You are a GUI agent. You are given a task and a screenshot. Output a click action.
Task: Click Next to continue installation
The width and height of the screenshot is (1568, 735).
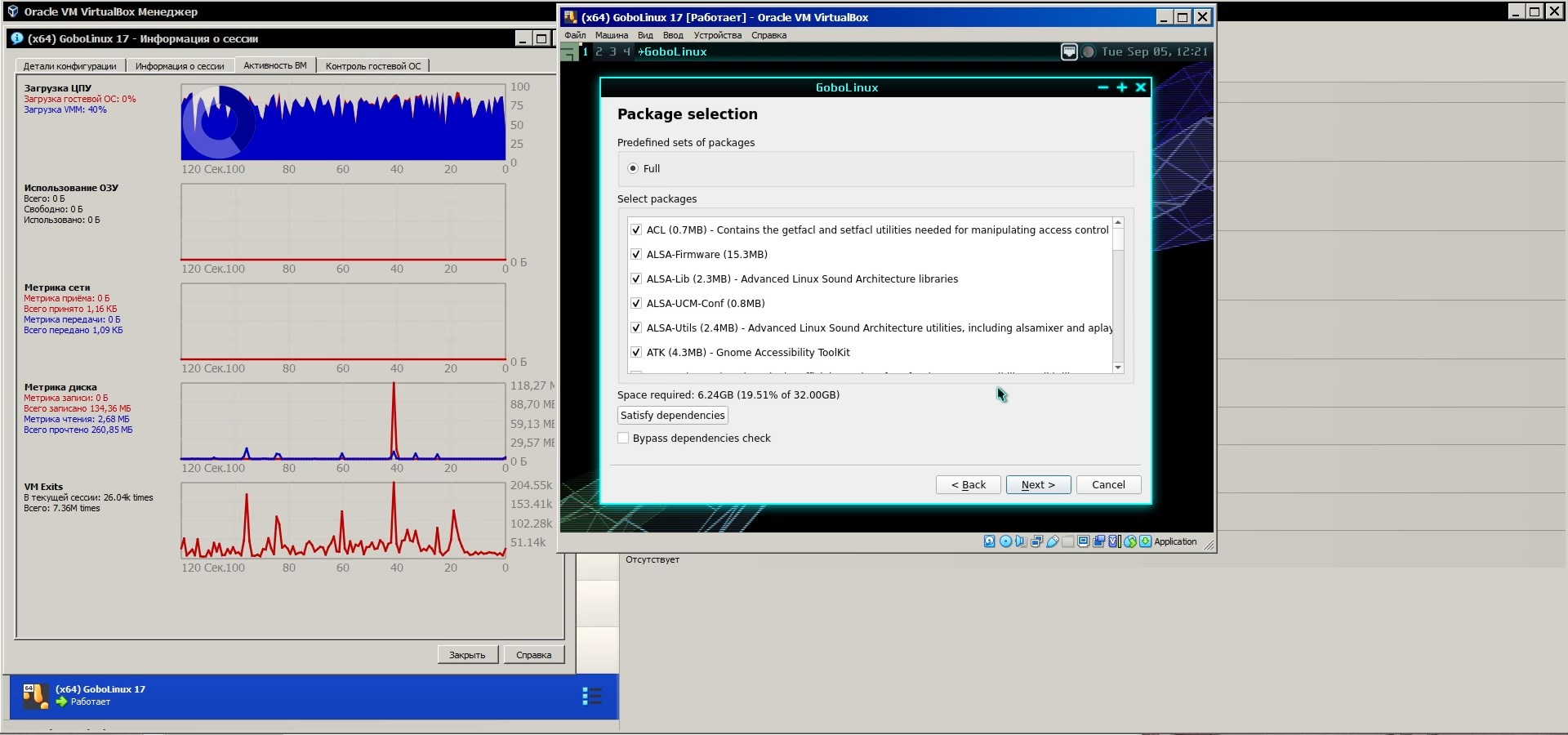(x=1038, y=485)
